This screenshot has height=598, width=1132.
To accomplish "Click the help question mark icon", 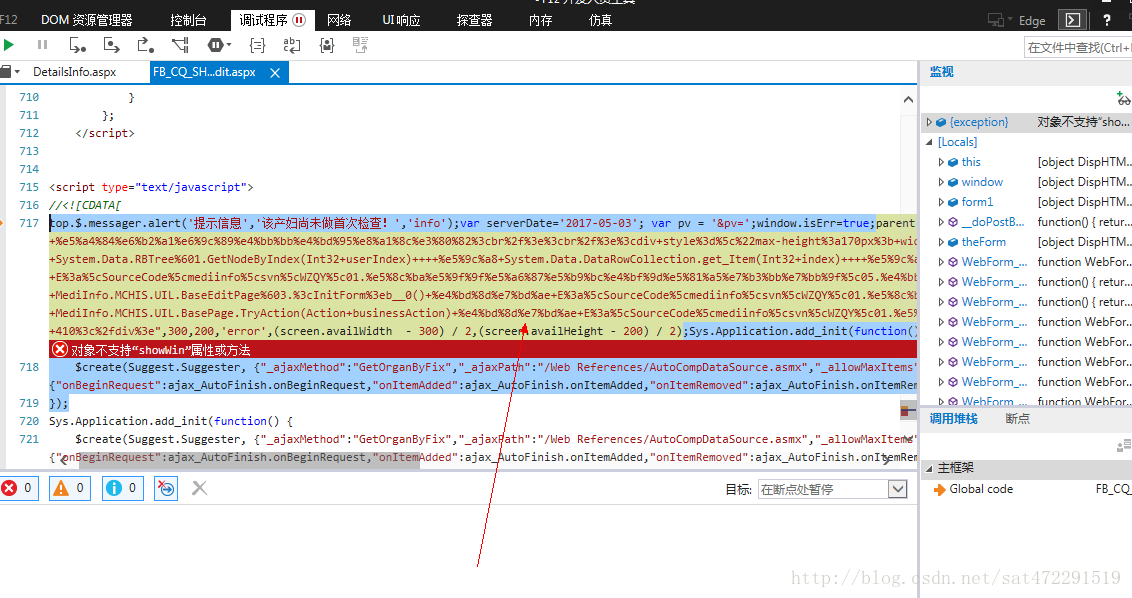I will coord(1107,20).
